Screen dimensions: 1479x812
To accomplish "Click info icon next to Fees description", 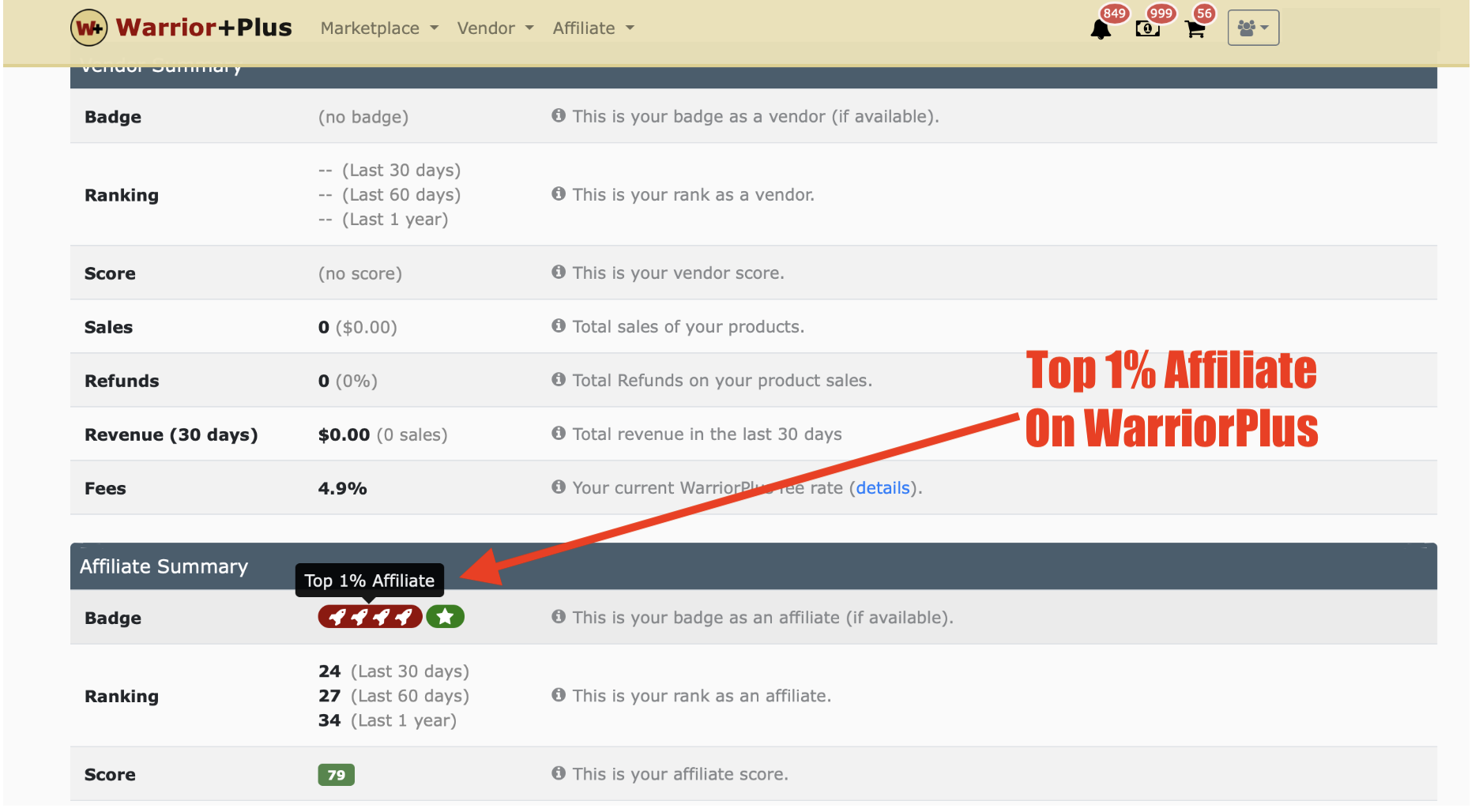I will coord(559,487).
